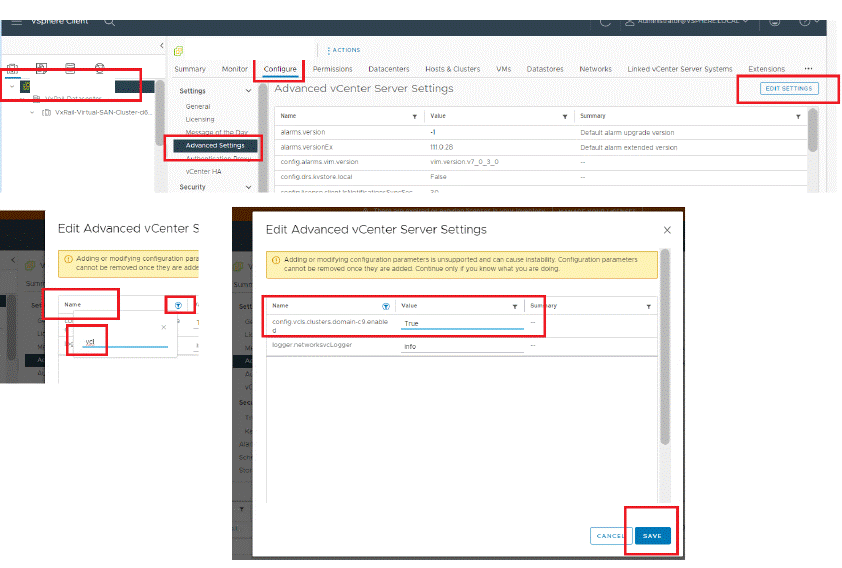Open the vSphere Client hamburger menu

pyautogui.click(x=17, y=23)
